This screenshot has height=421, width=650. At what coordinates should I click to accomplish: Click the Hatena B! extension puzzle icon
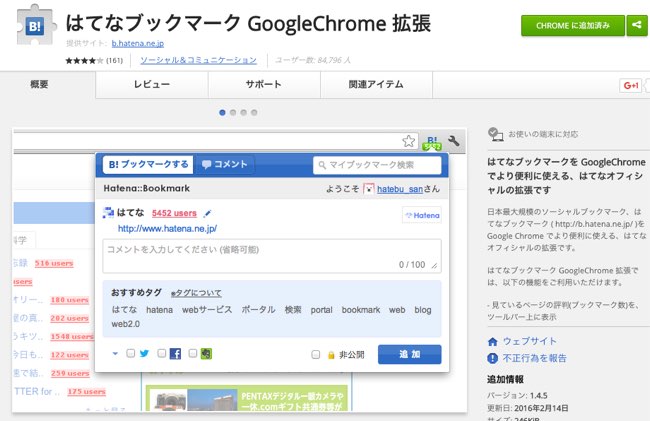[x=36, y=26]
